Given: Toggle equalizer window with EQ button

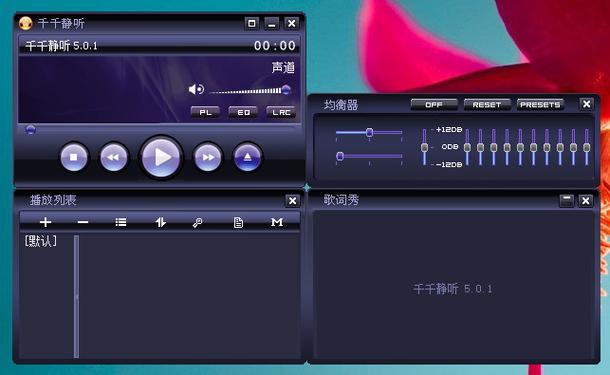Looking at the screenshot, I should (243, 112).
